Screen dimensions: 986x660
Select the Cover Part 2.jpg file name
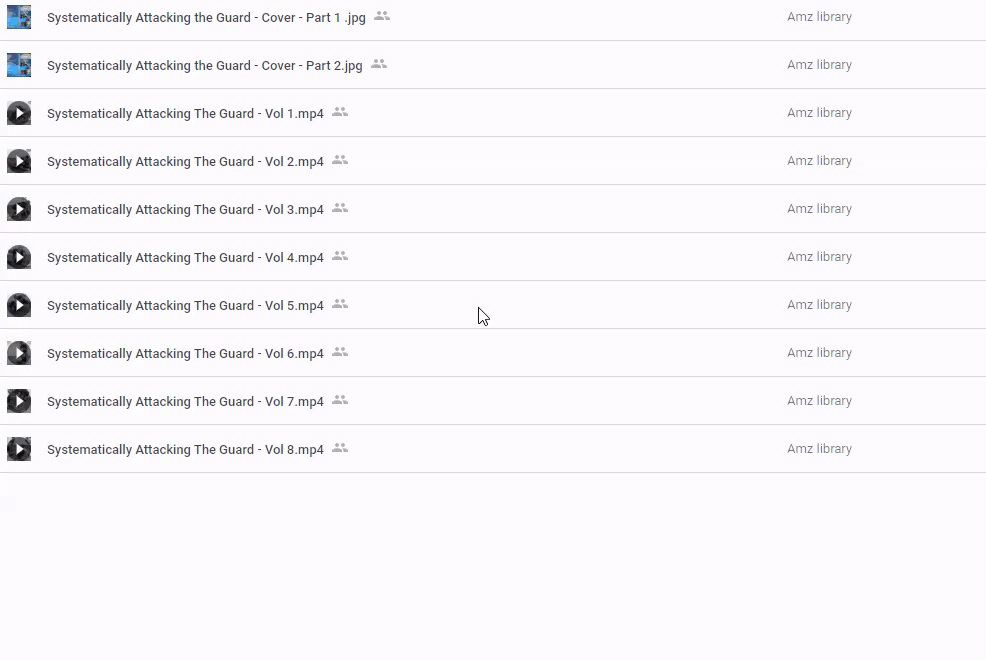point(204,66)
